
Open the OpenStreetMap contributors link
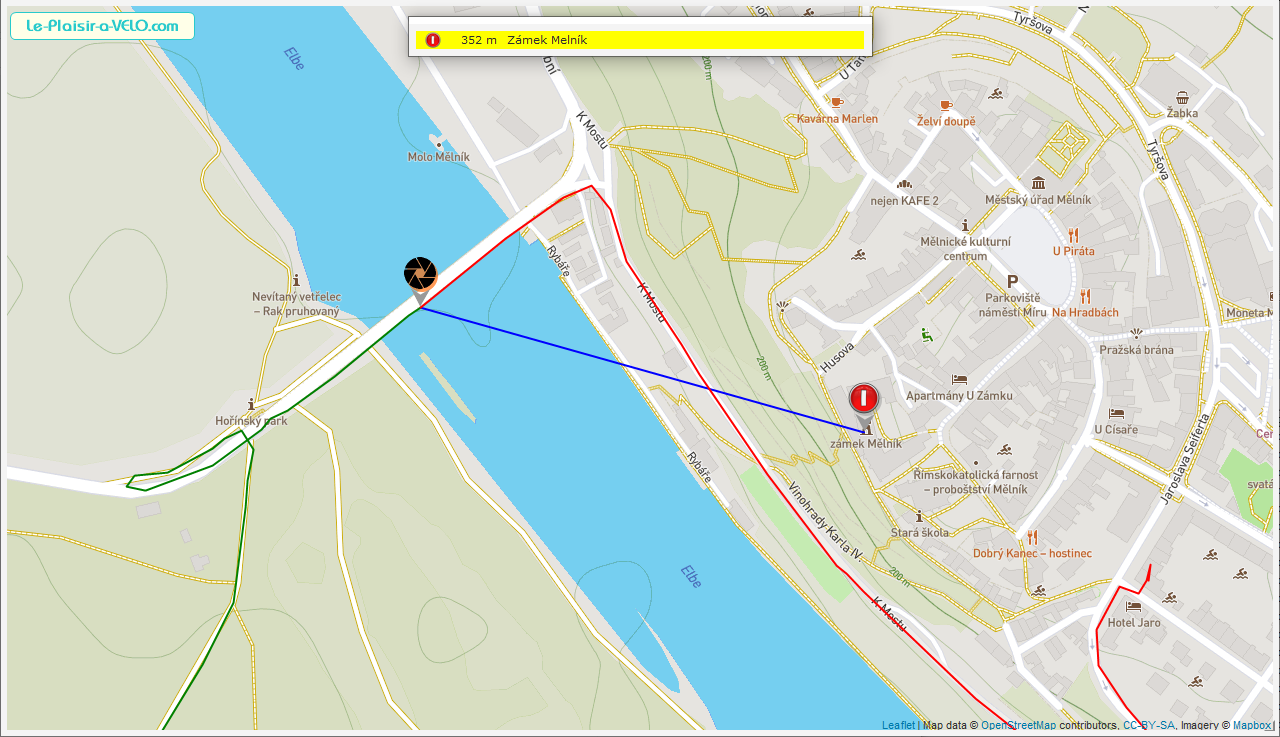[1018, 725]
